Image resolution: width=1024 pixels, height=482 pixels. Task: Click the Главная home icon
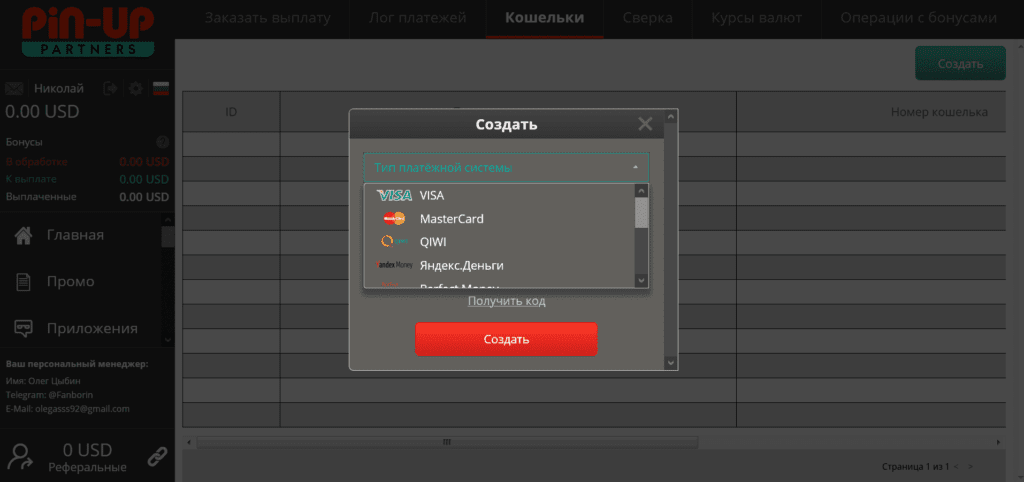click(24, 235)
